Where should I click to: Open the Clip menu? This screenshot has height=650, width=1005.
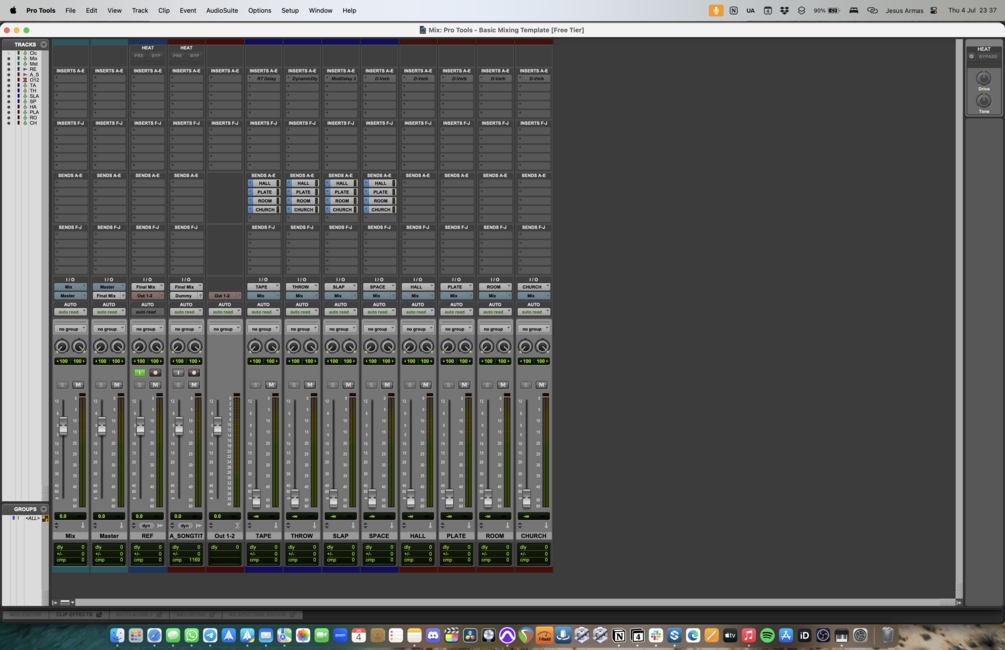[164, 10]
